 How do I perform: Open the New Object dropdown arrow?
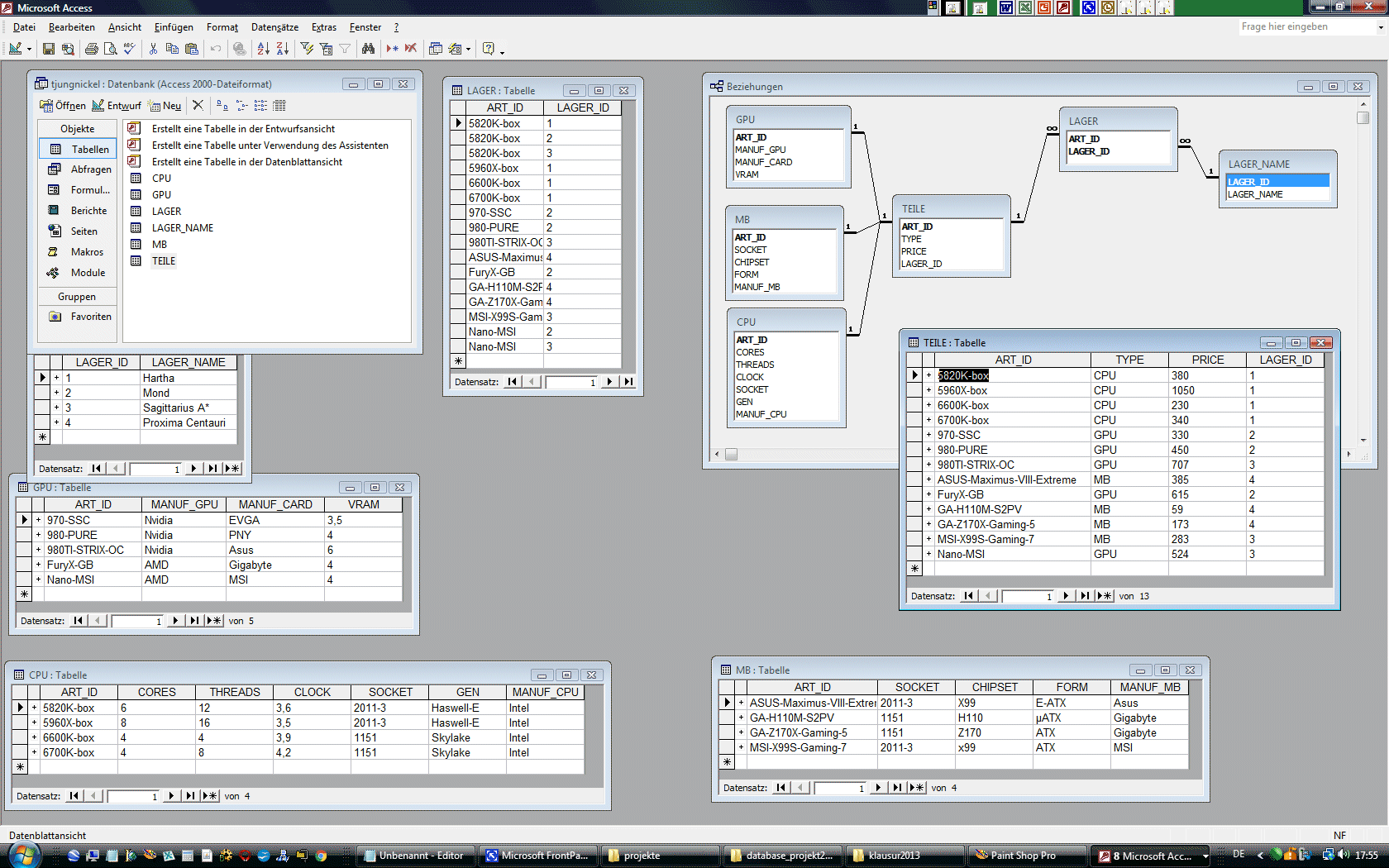pos(469,50)
